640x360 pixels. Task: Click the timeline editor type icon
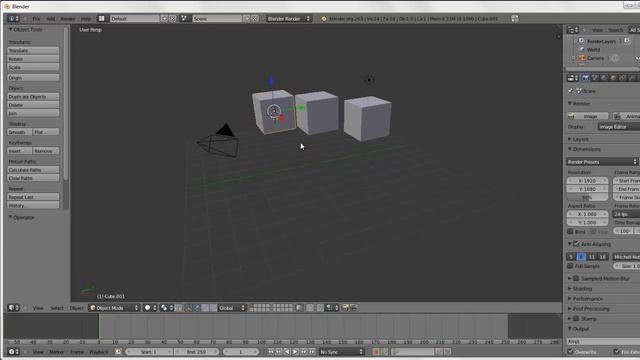(13, 352)
